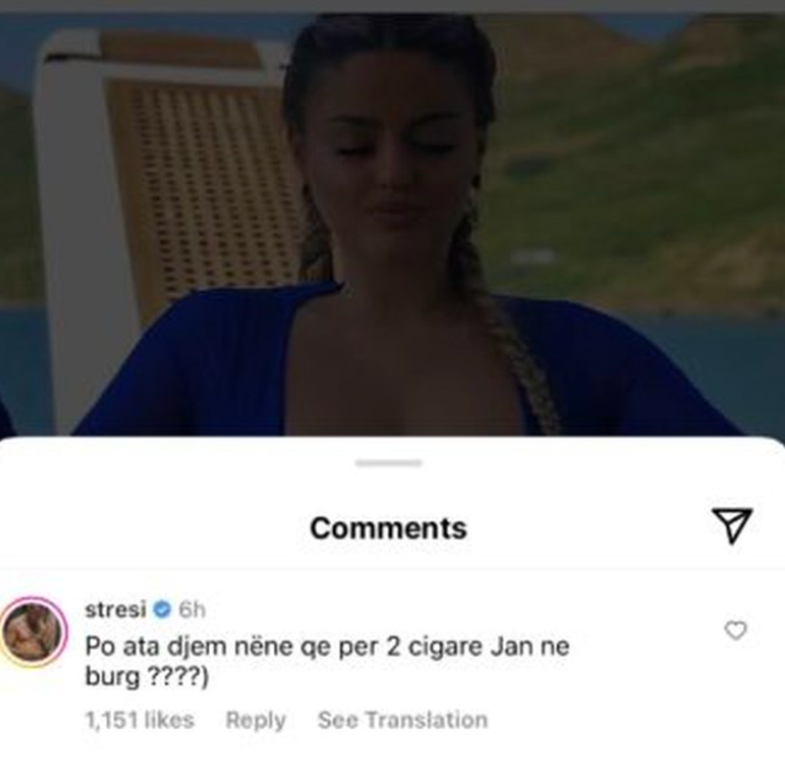The image size is (785, 760).
Task: Open stresi's profile picture
Action: click(33, 632)
